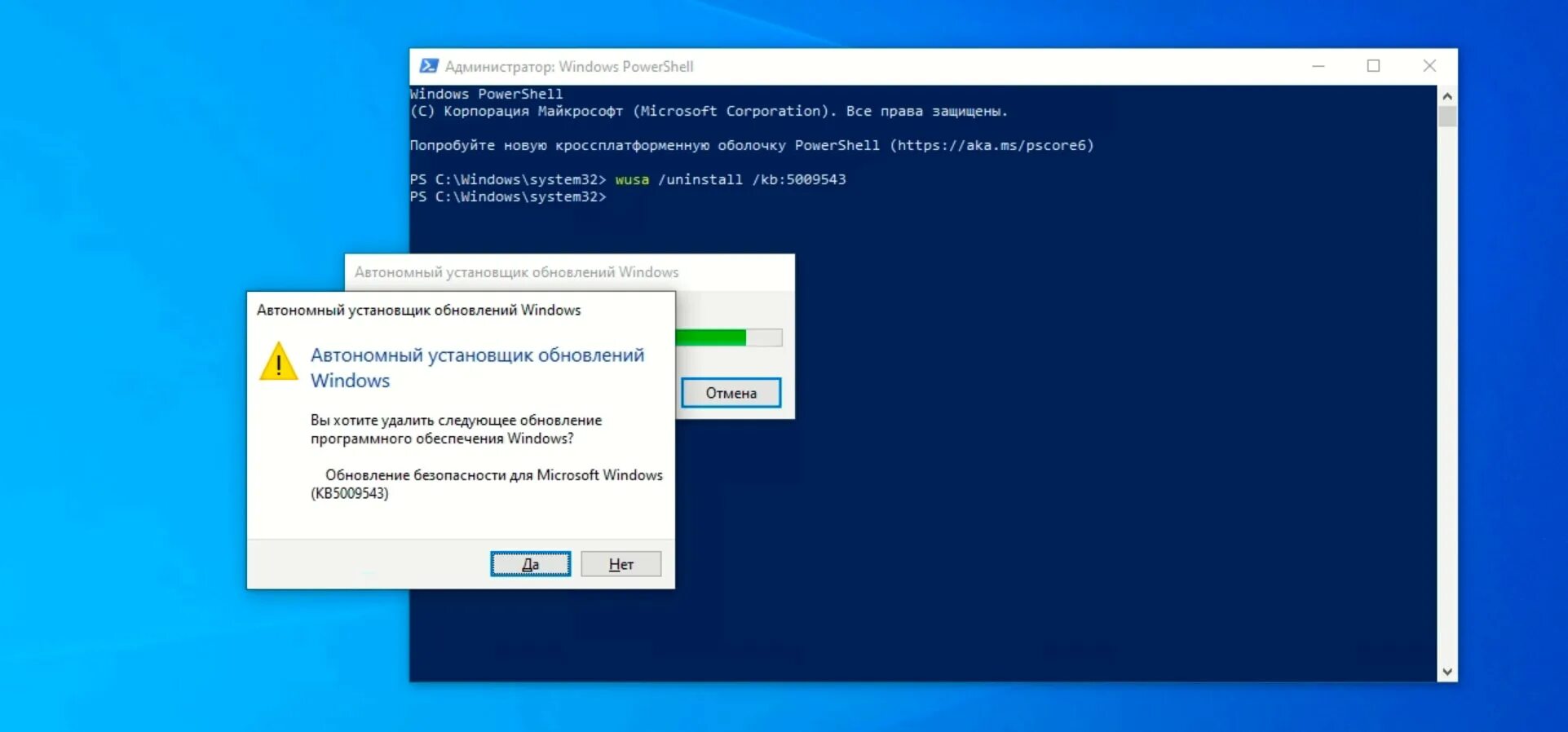Confirm uninstall with the Да button
Viewport: 1568px width, 732px height.
[x=530, y=564]
